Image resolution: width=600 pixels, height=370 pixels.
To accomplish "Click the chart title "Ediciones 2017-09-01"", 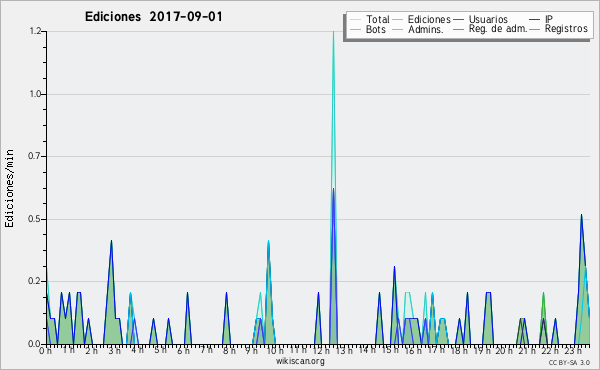I will tap(153, 17).
